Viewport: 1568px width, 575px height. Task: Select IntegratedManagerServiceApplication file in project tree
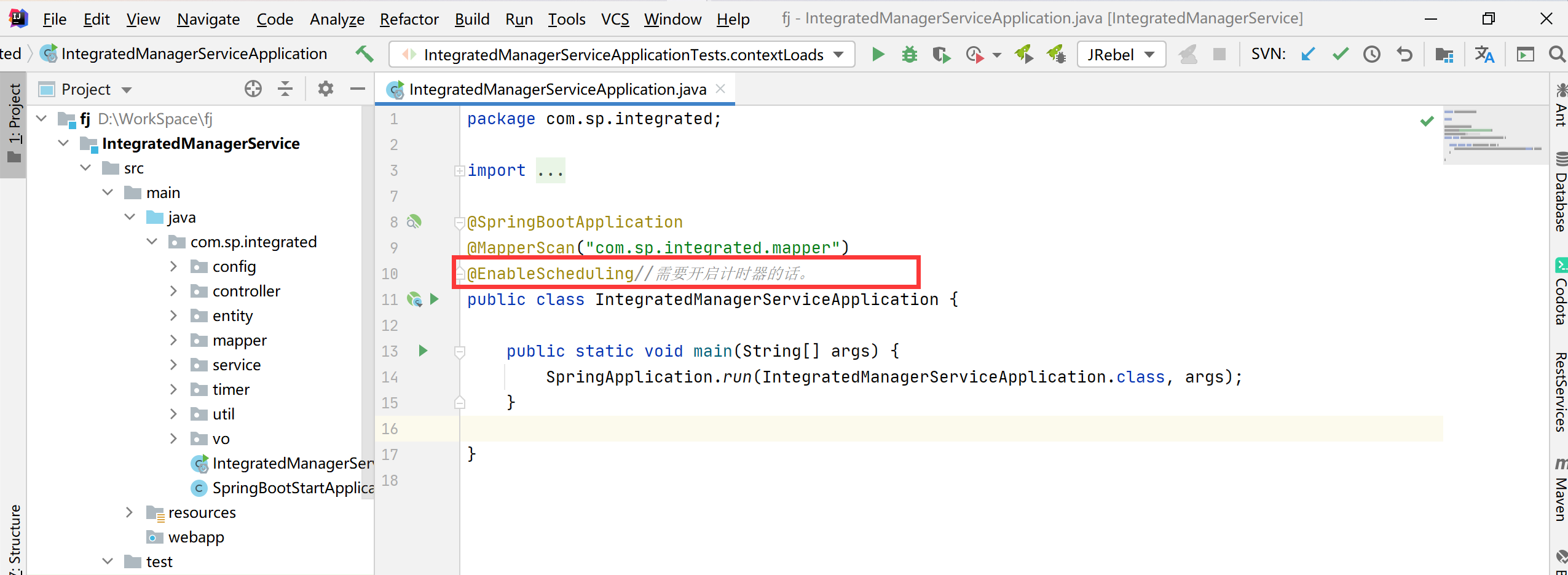[x=283, y=463]
